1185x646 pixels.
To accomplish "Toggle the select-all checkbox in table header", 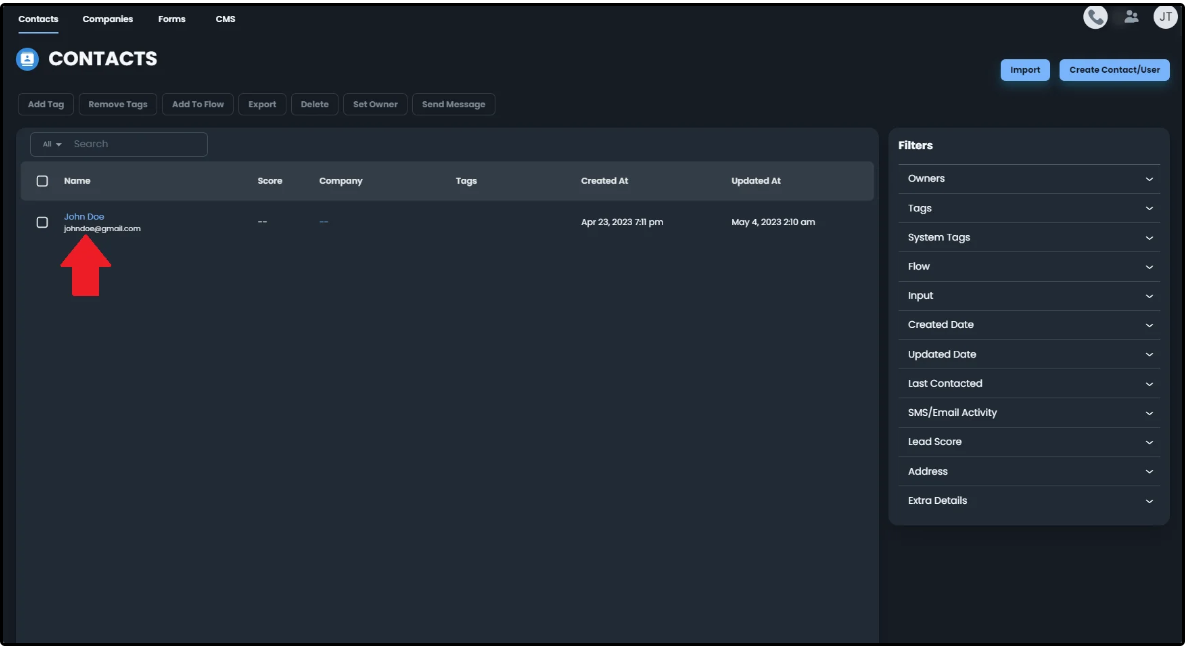I will click(x=42, y=181).
